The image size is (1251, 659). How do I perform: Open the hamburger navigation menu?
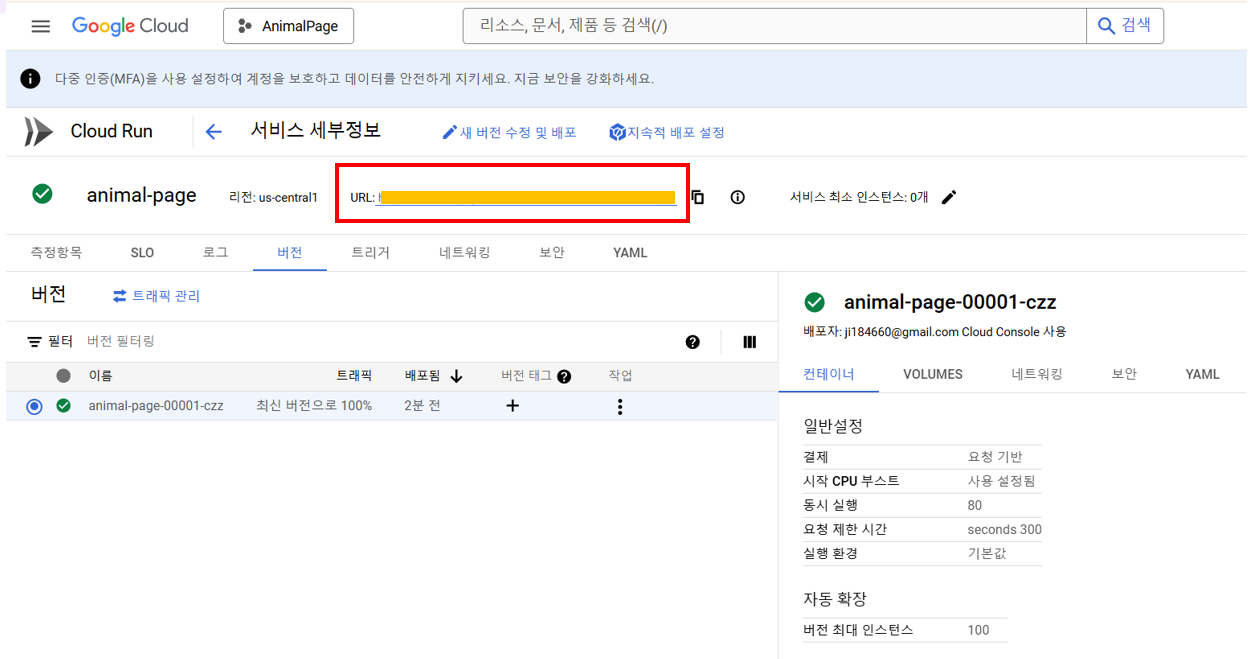(40, 26)
